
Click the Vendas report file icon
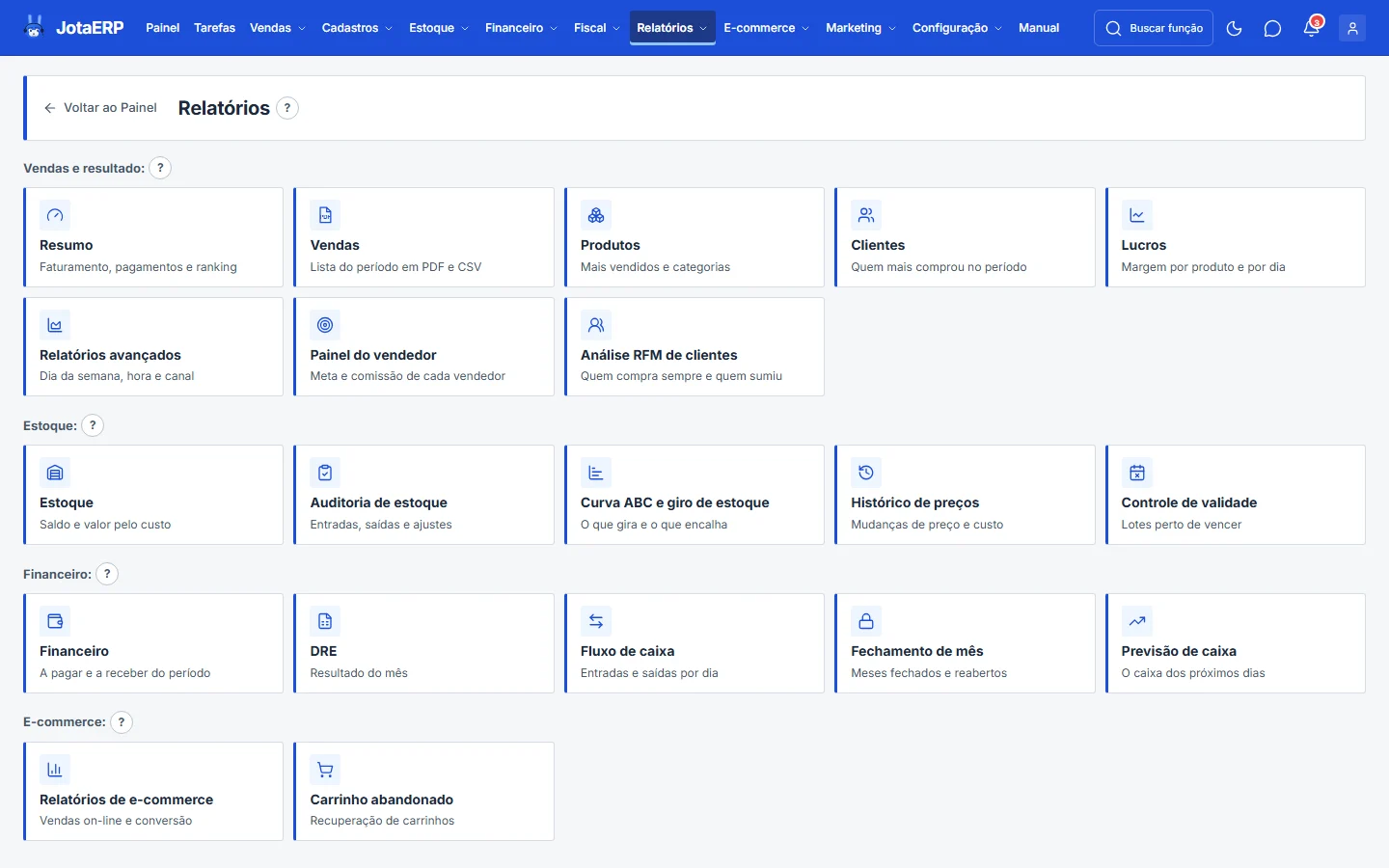(x=325, y=215)
